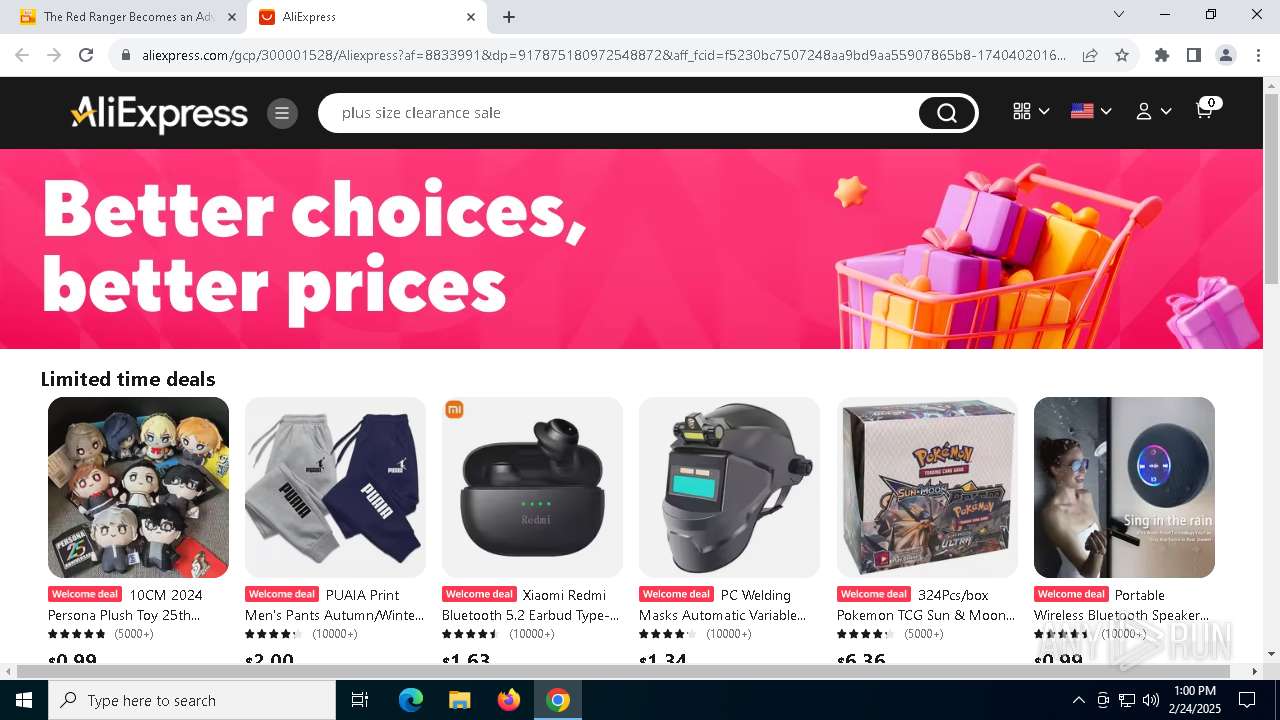Open Chrome extensions puzzle icon
1280x720 pixels.
(x=1162, y=55)
